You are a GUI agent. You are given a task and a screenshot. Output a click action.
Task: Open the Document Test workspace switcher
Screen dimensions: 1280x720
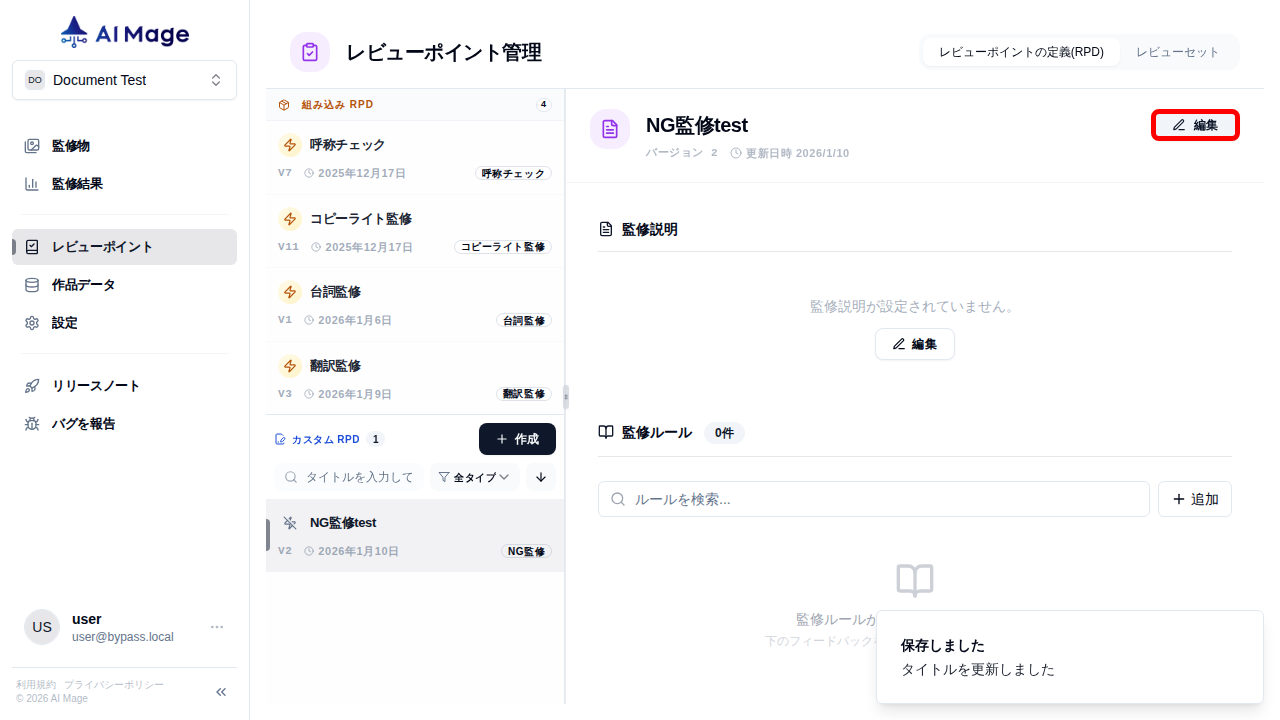coord(124,79)
